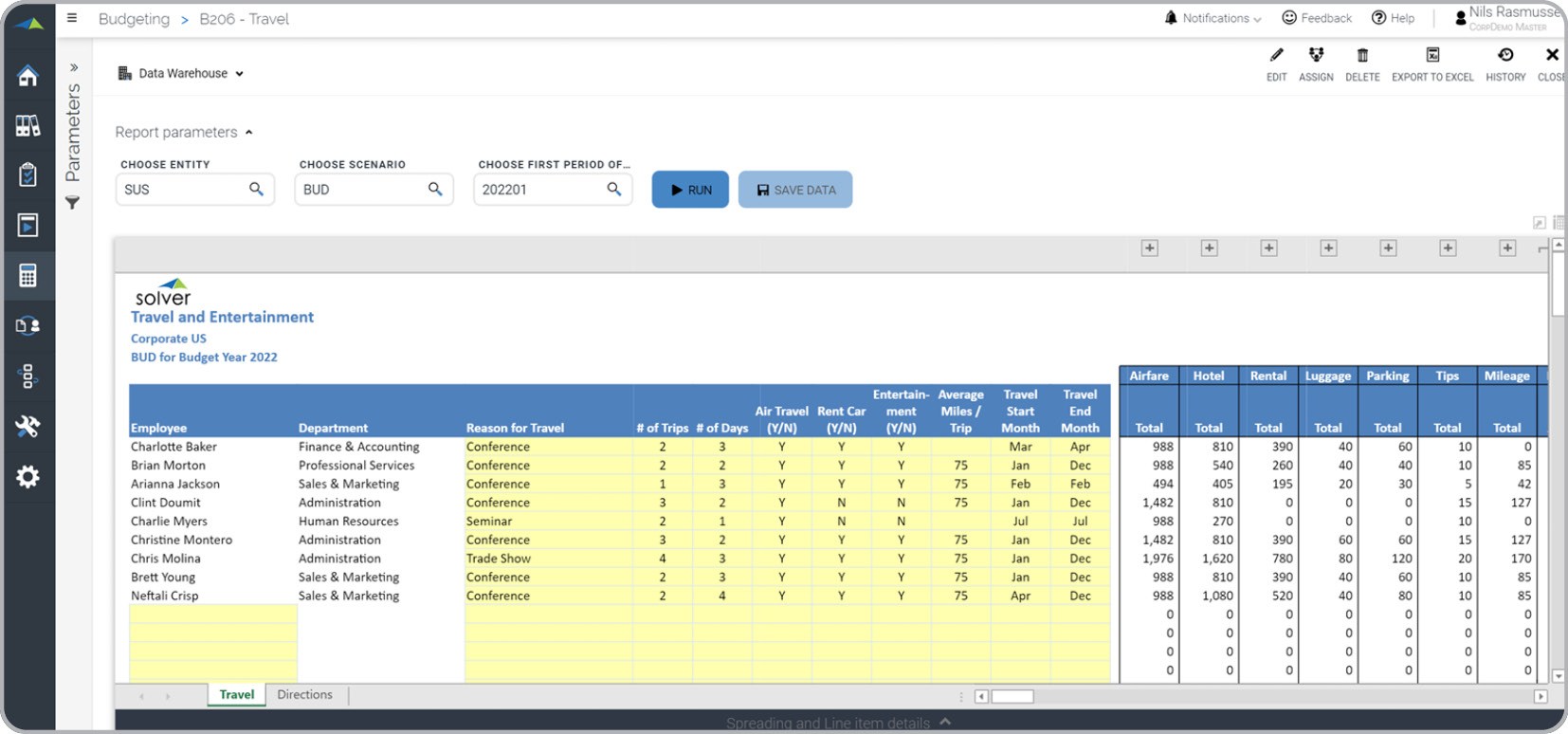Click the Assign toolbar icon
This screenshot has height=734, width=1568.
coord(1316,56)
